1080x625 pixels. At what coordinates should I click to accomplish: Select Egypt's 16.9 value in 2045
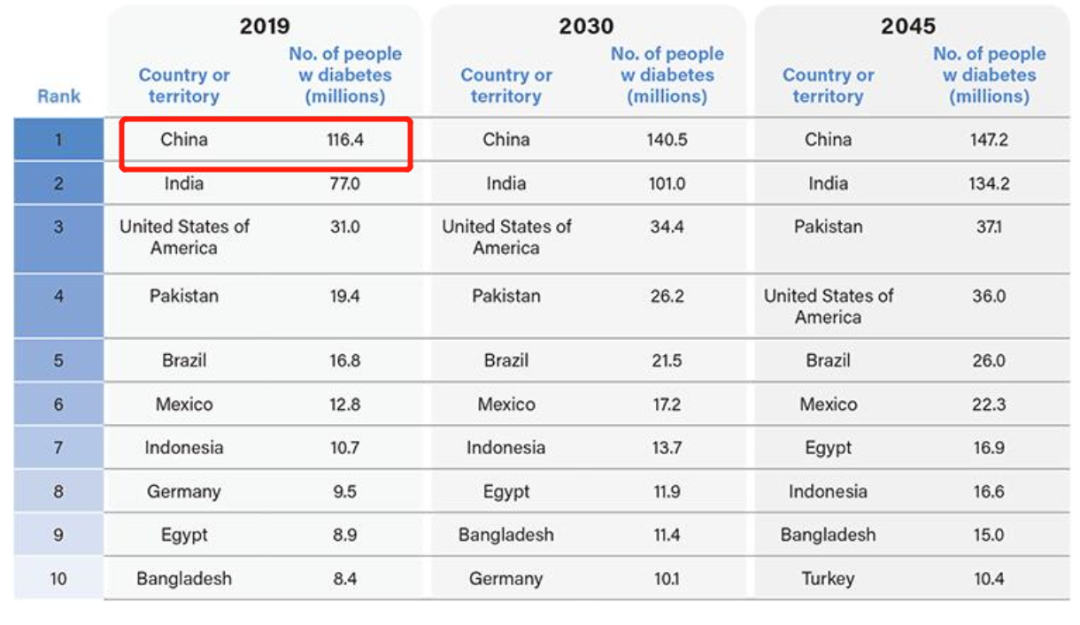pyautogui.click(x=989, y=448)
